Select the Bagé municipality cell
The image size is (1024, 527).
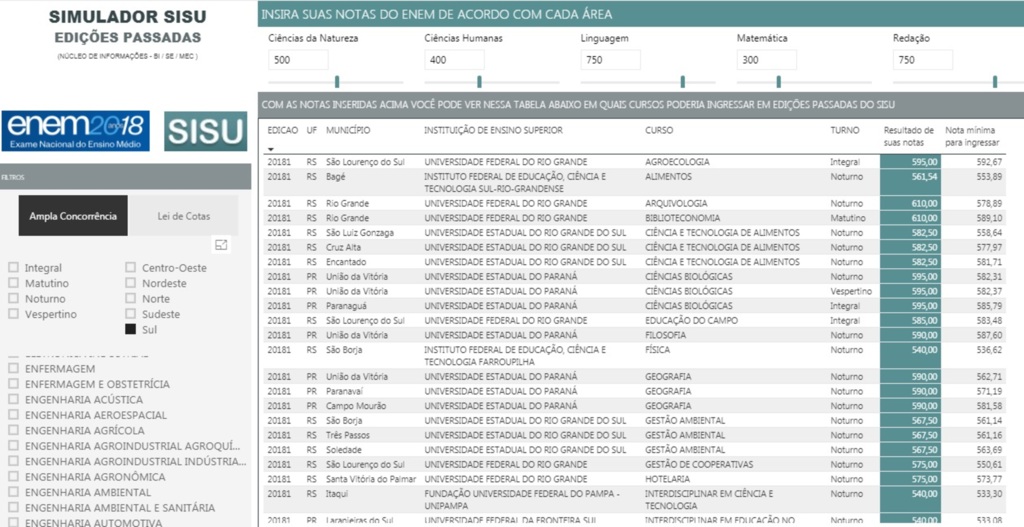tap(336, 177)
